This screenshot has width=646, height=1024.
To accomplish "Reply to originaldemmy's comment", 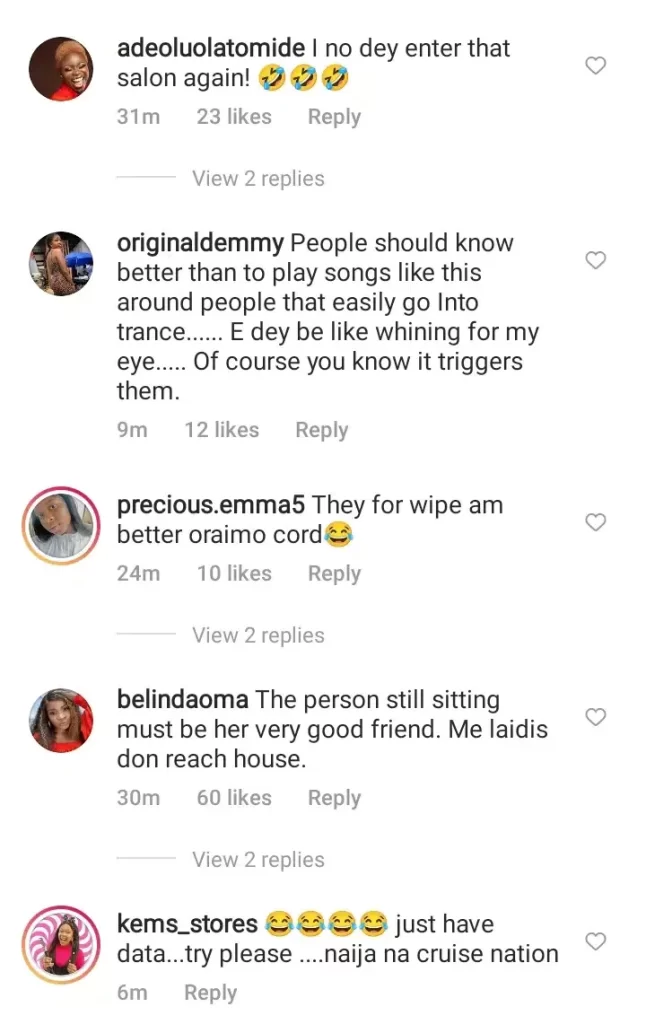I will point(321,430).
